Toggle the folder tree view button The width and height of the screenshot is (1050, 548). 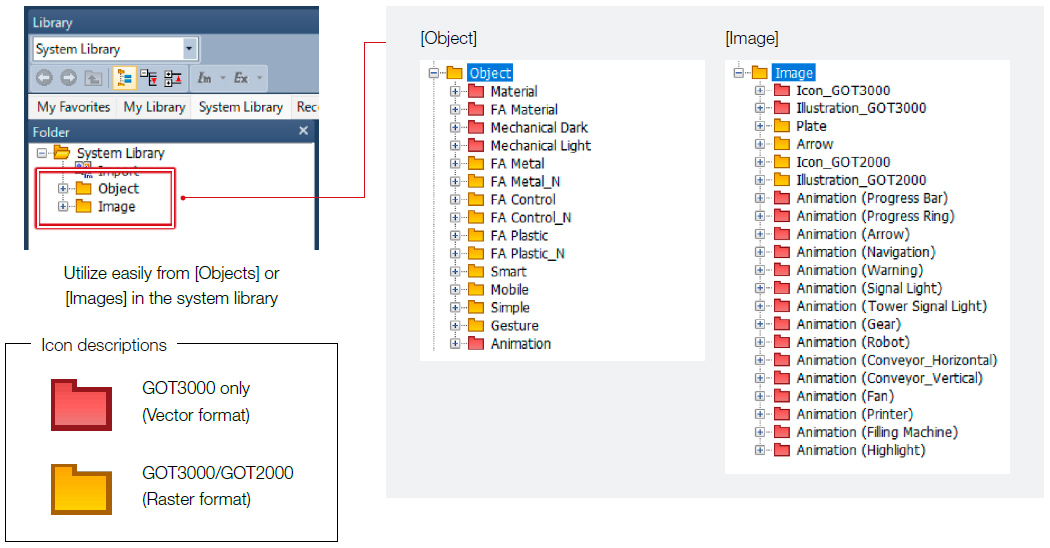(x=124, y=78)
